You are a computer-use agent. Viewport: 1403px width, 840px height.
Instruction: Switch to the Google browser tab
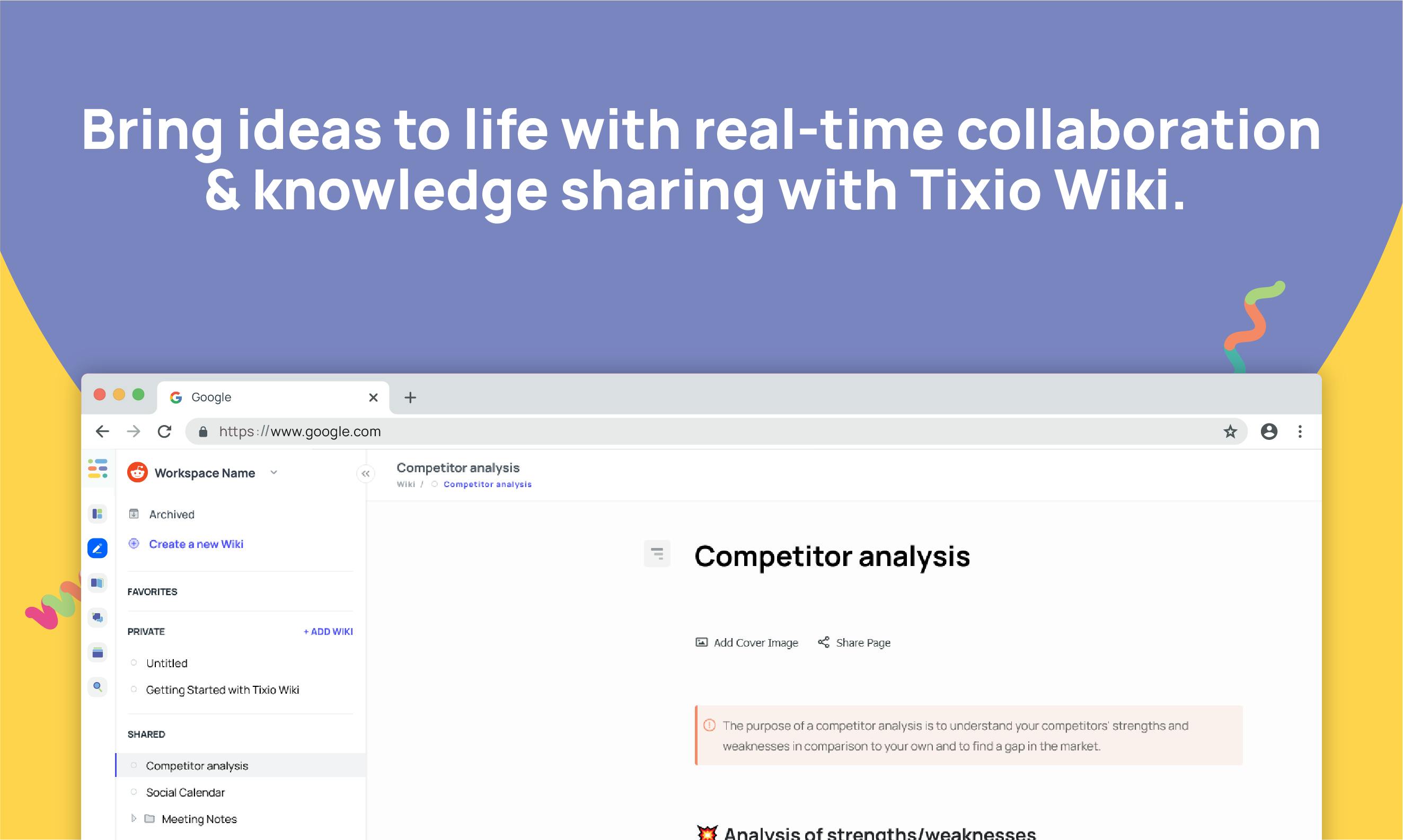[x=273, y=397]
